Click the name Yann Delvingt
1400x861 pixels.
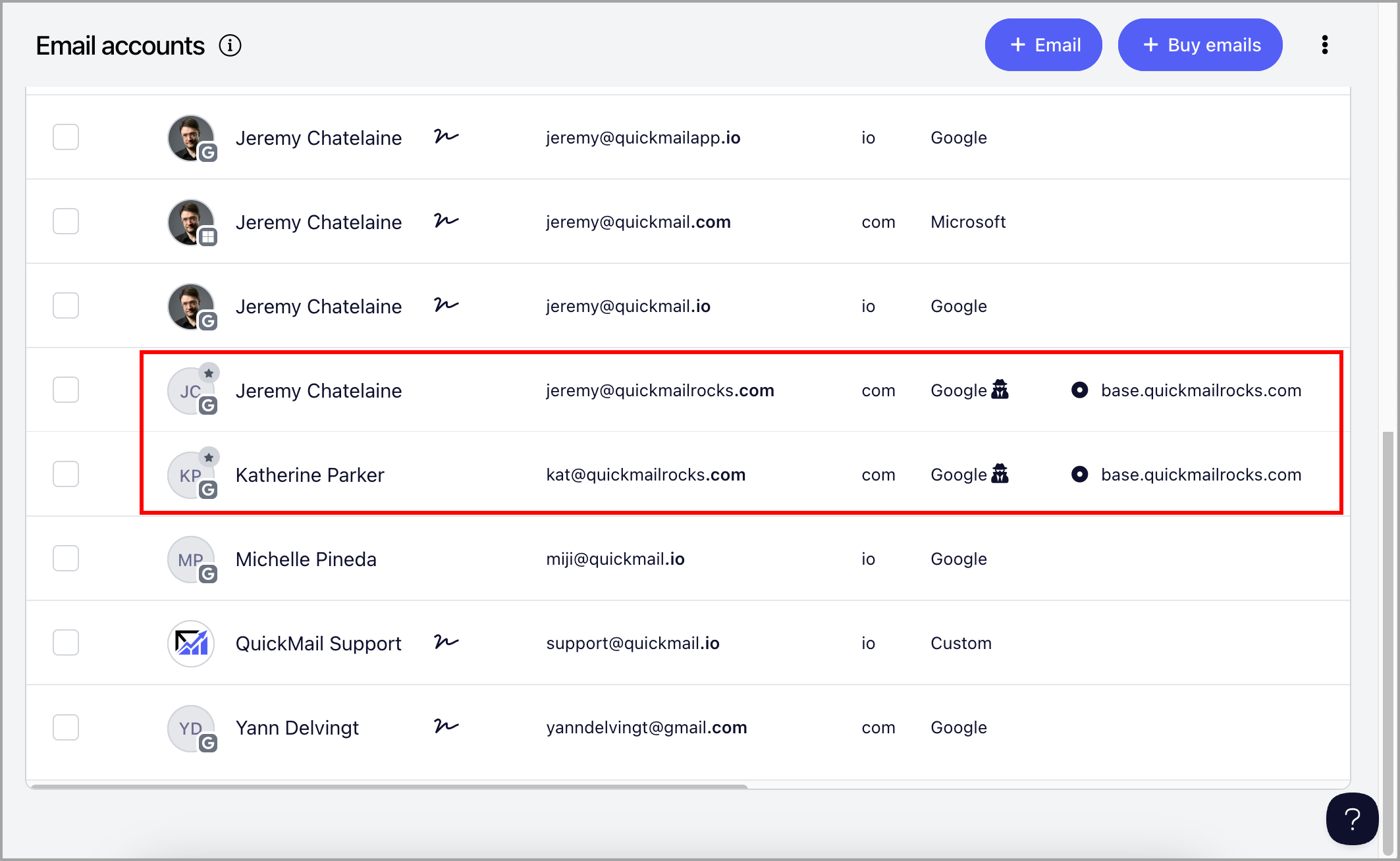(x=297, y=727)
